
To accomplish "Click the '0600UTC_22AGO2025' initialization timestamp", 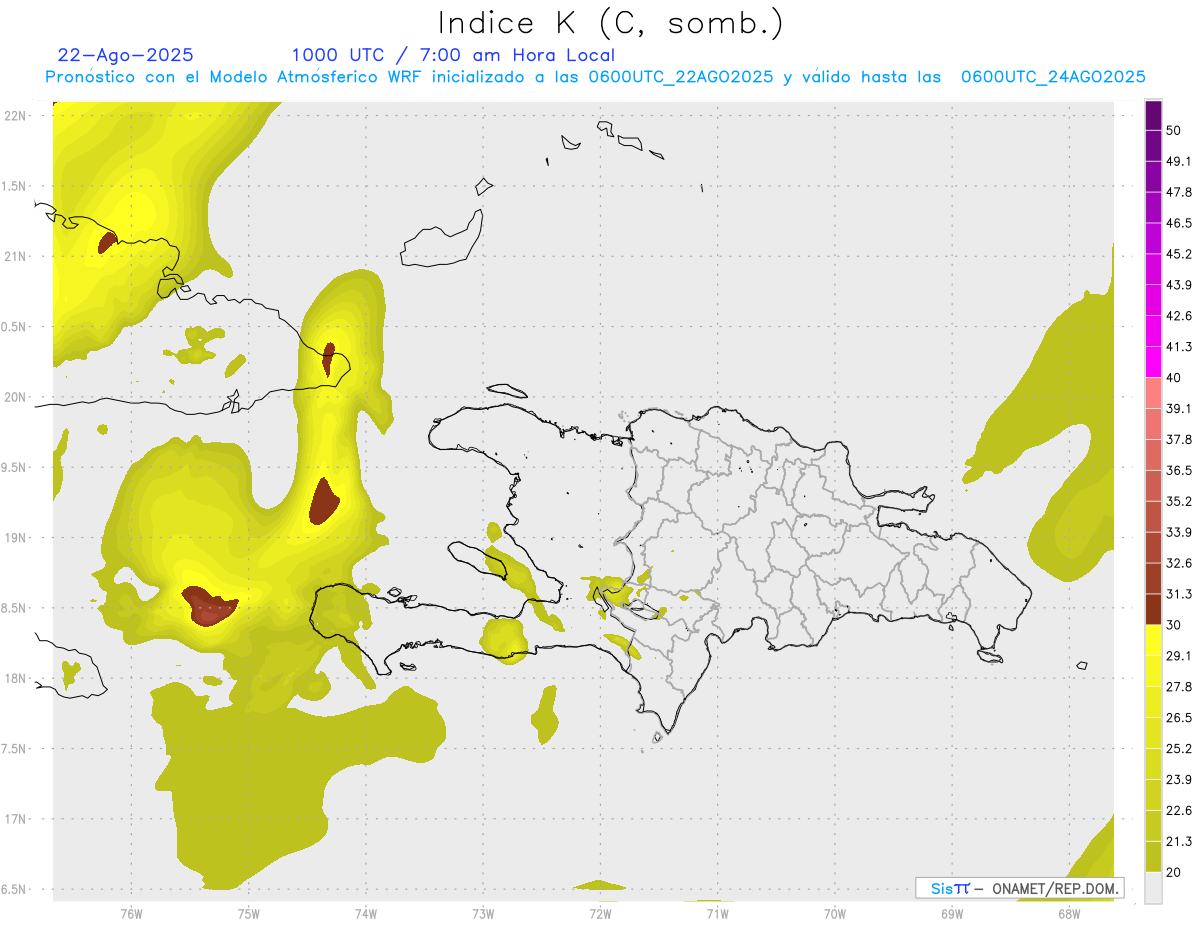I will (x=681, y=77).
